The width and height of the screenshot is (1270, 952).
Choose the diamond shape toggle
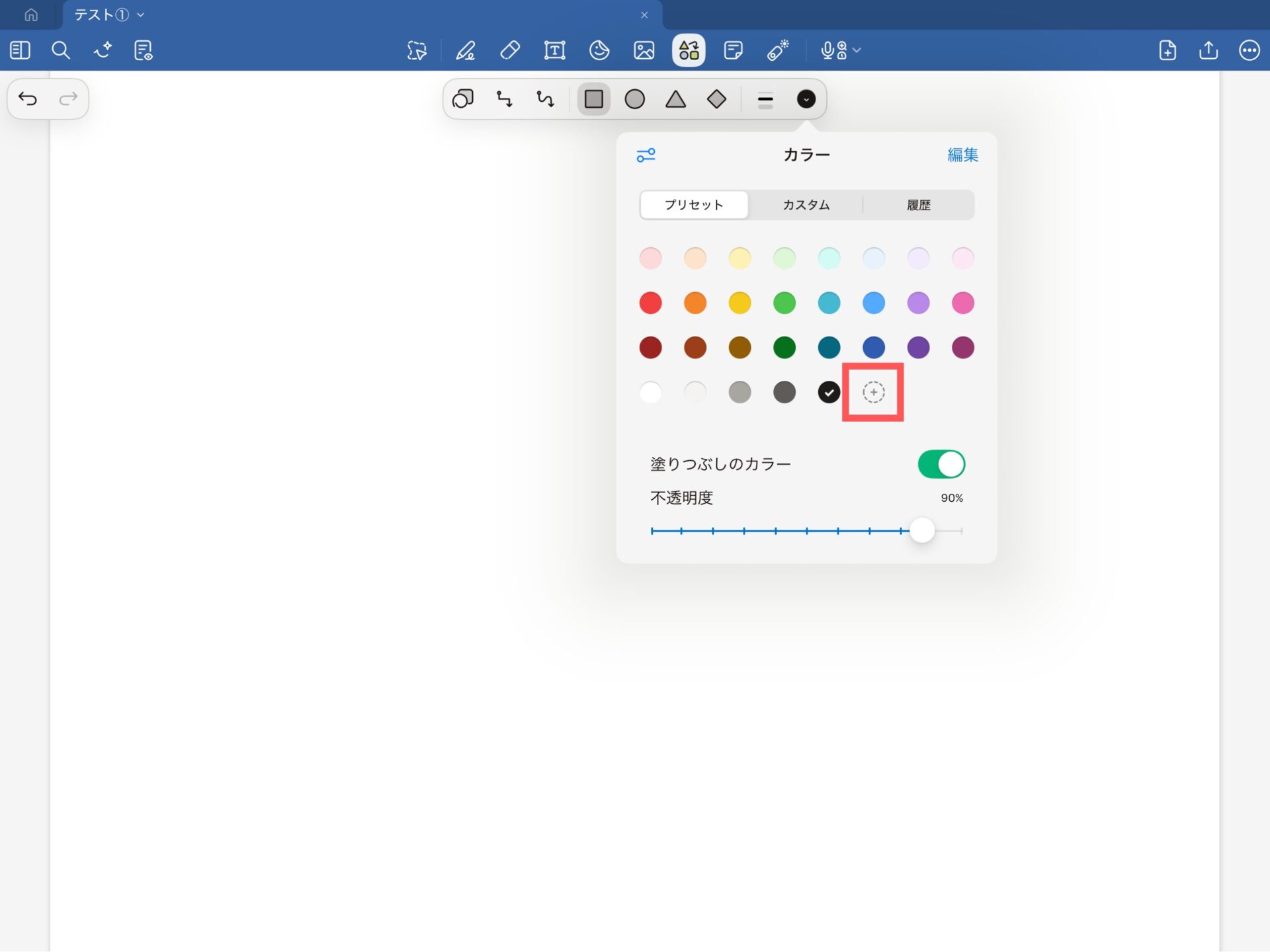pos(716,99)
